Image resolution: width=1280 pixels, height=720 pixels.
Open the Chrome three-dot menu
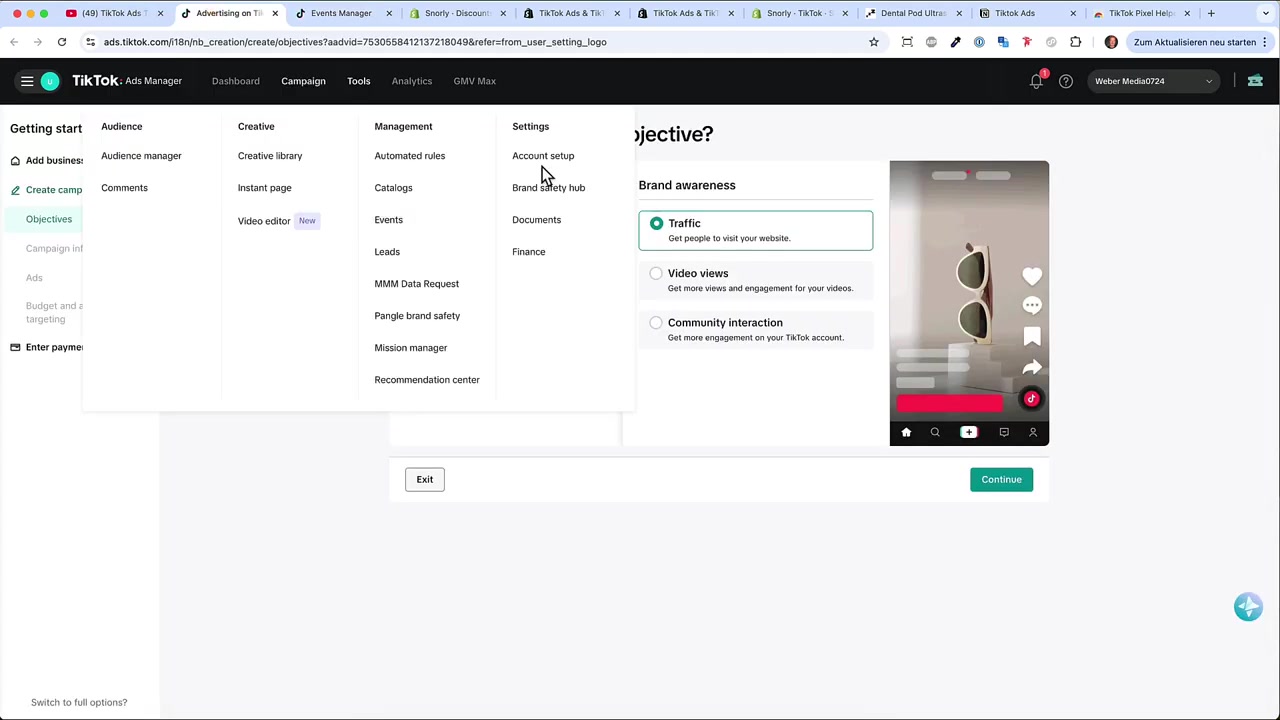point(1265,42)
